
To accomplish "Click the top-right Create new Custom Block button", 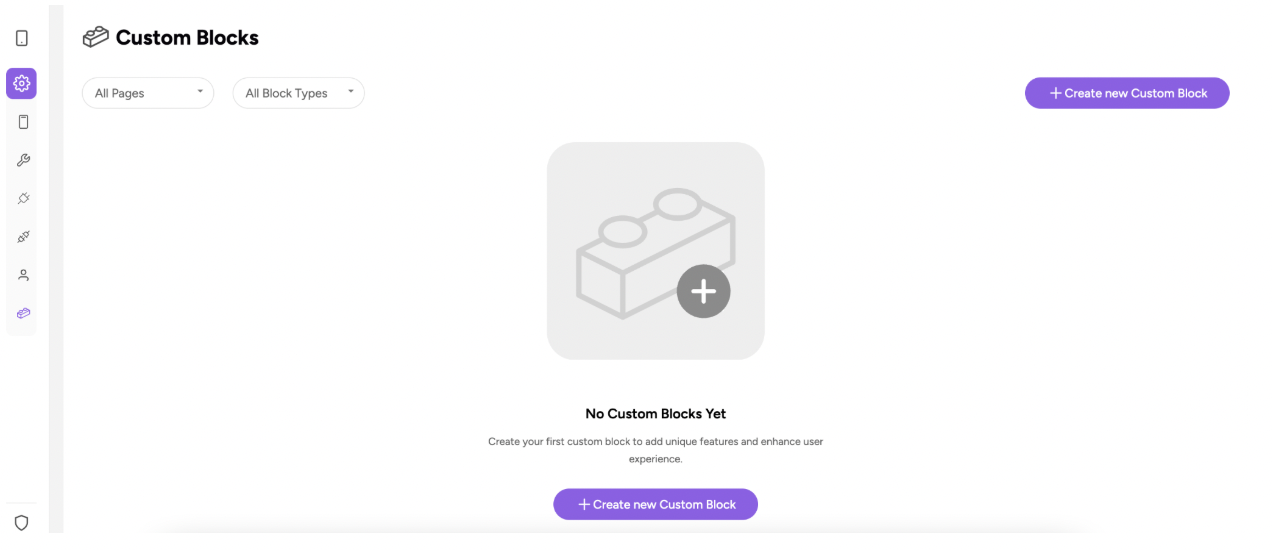I will pyautogui.click(x=1127, y=93).
